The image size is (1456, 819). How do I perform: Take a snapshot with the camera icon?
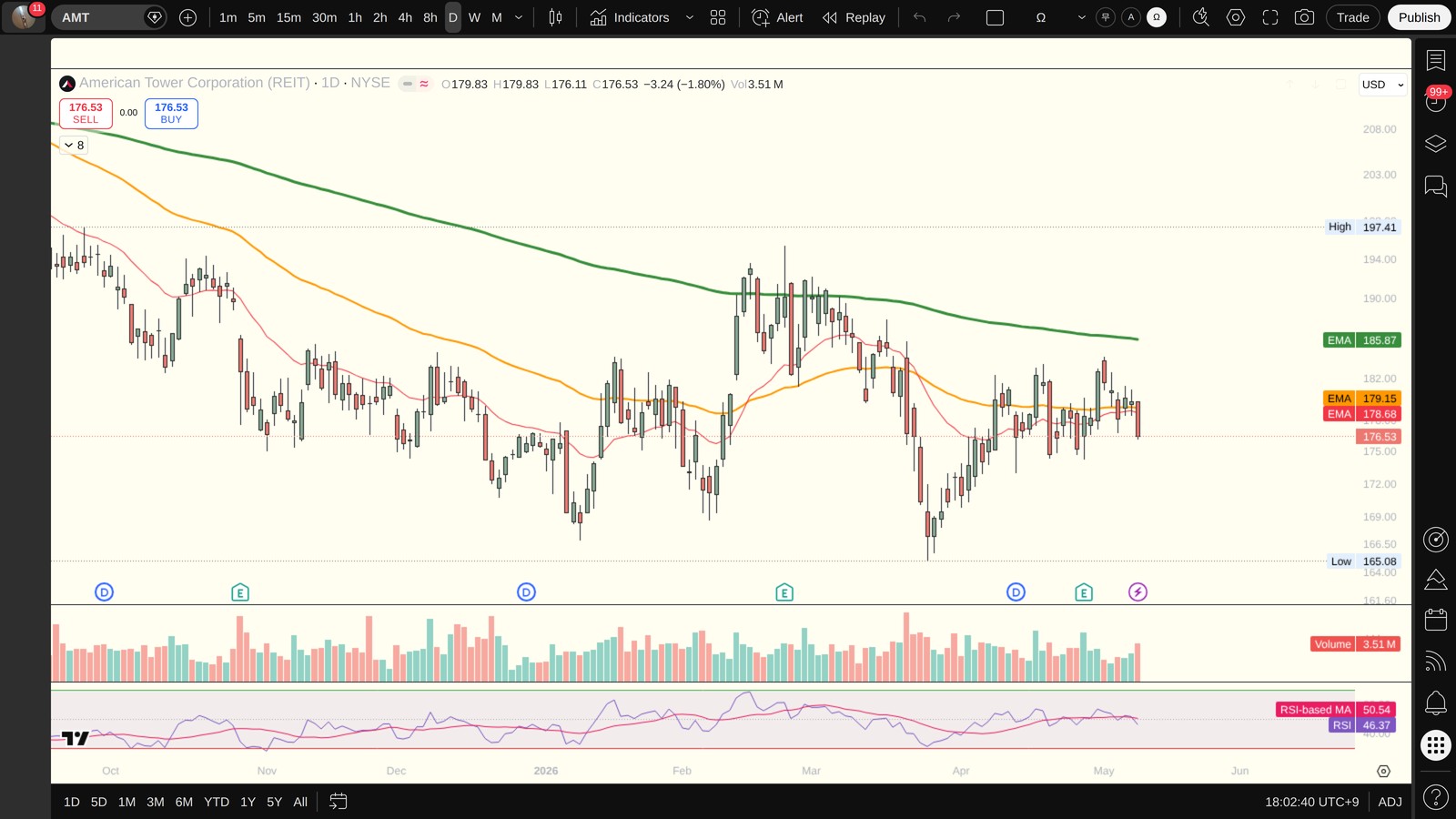click(x=1304, y=17)
